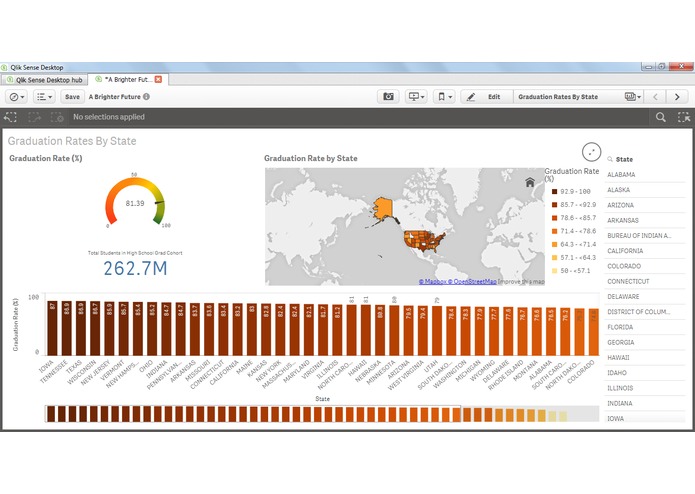Switch to Qlik Sense Desktop hub tab
Screen dimensions: 695x494
click(44, 80)
